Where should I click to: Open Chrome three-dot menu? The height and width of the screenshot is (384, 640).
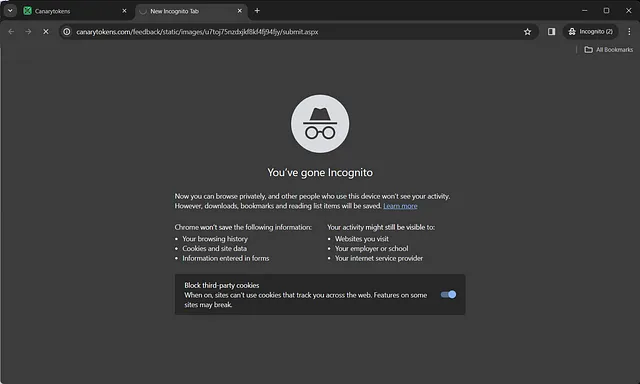click(x=629, y=32)
